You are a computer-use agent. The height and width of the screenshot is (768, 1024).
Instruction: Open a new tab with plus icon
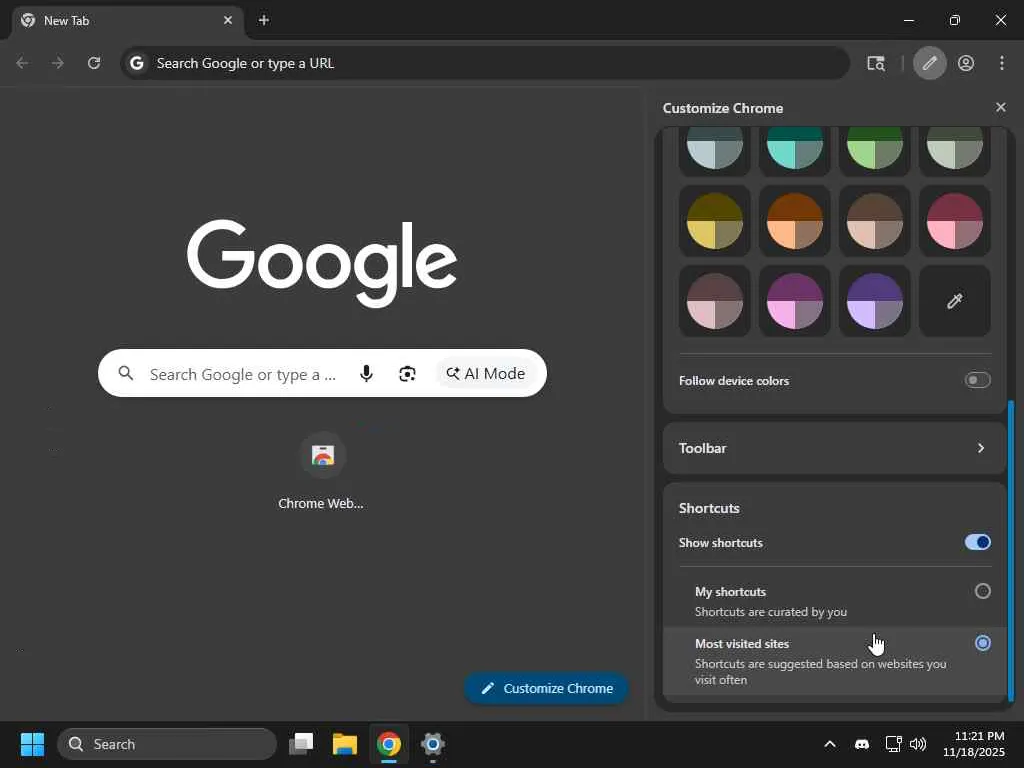[x=263, y=20]
